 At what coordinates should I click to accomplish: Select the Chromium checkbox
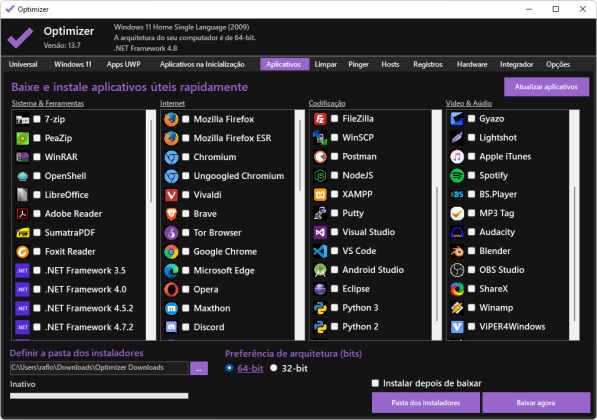[186, 157]
